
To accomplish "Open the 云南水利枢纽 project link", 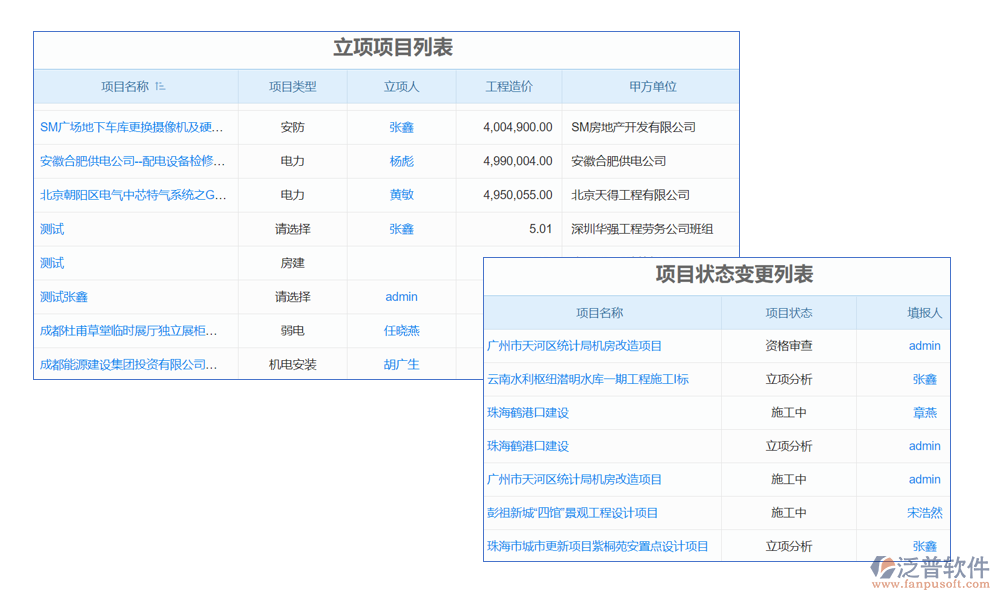I will [587, 379].
